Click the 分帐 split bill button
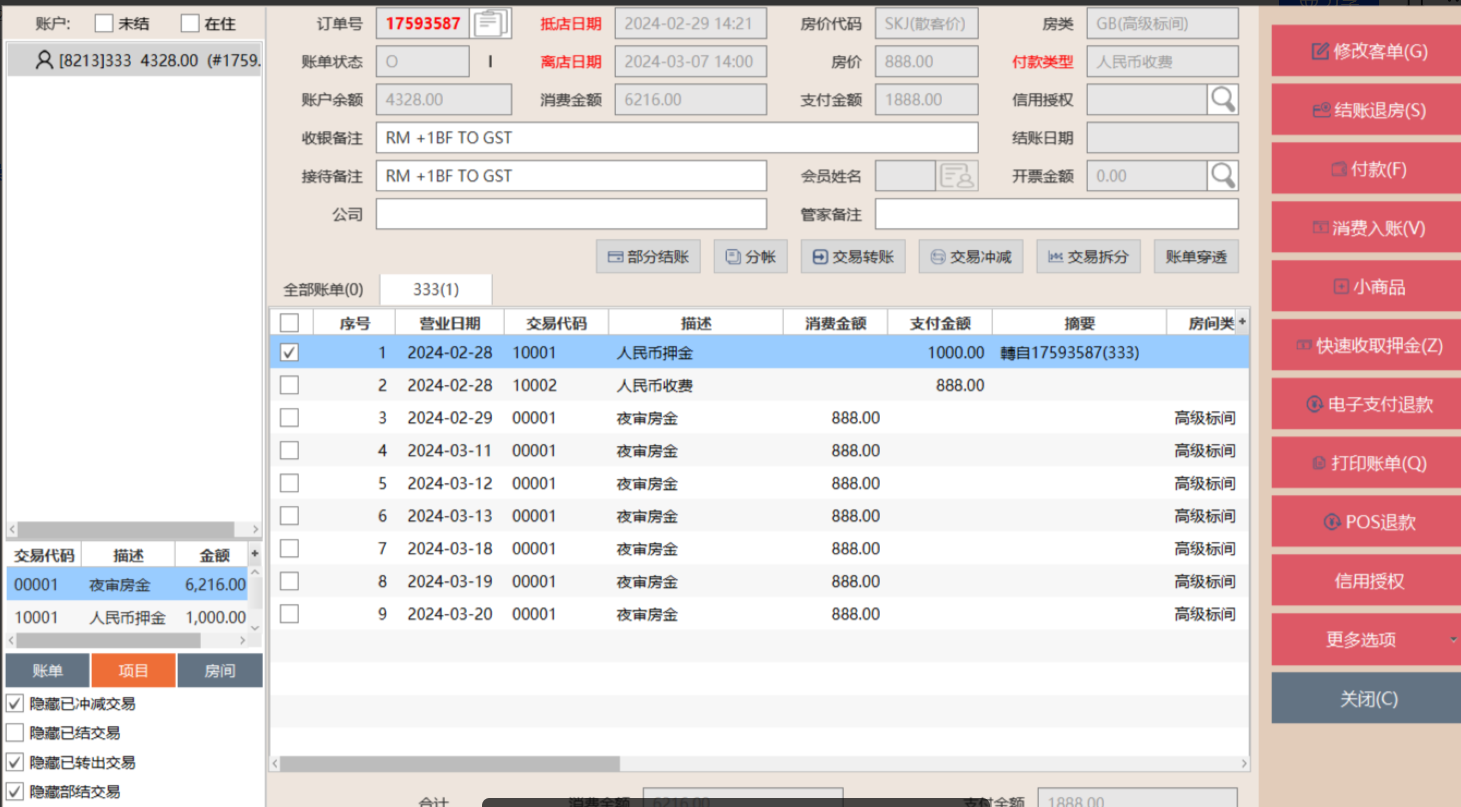The height and width of the screenshot is (807, 1461). (750, 257)
